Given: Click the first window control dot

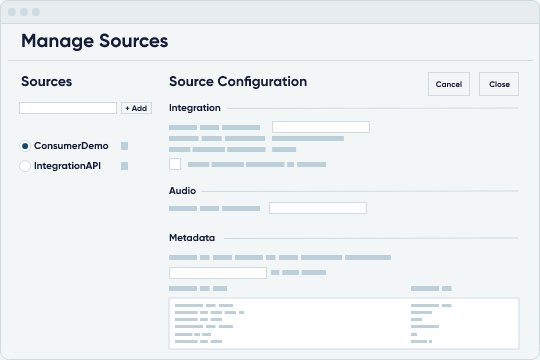Looking at the screenshot, I should [x=12, y=12].
